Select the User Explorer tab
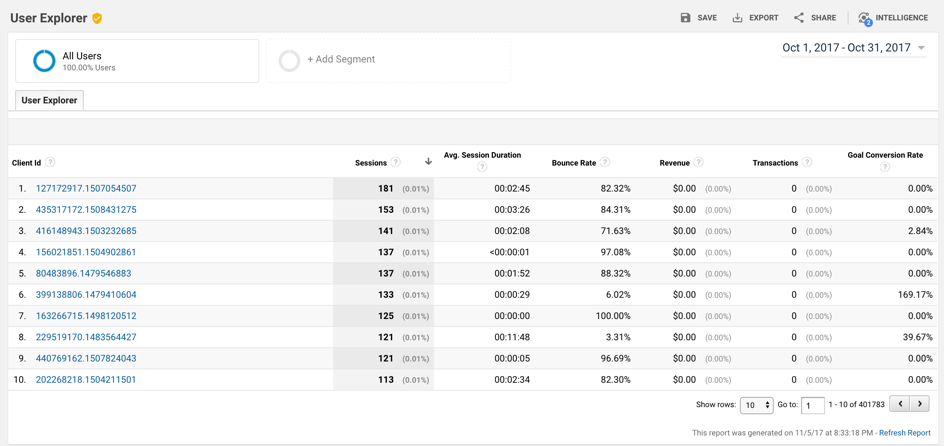 49,101
